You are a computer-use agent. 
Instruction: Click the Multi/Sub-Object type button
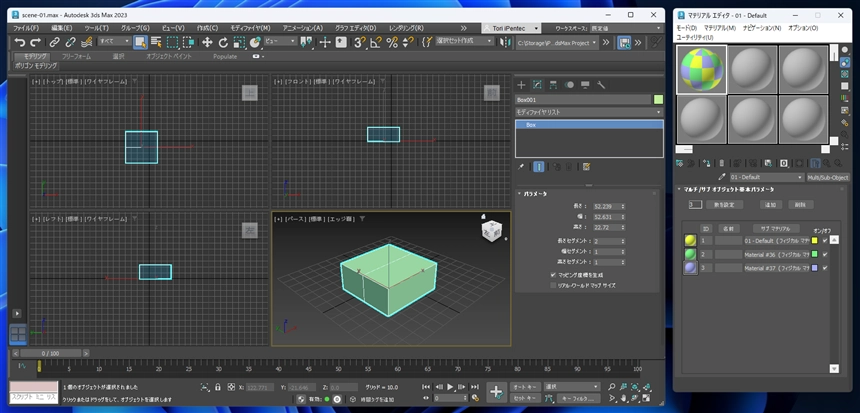pos(828,178)
